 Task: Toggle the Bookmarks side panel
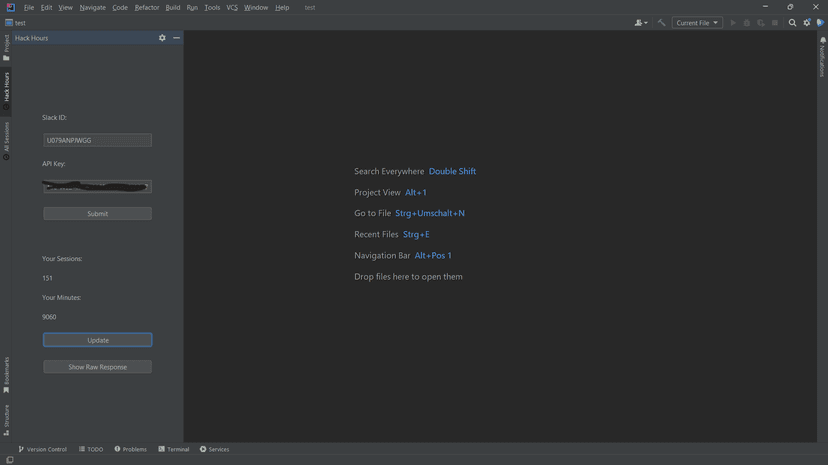pos(6,374)
